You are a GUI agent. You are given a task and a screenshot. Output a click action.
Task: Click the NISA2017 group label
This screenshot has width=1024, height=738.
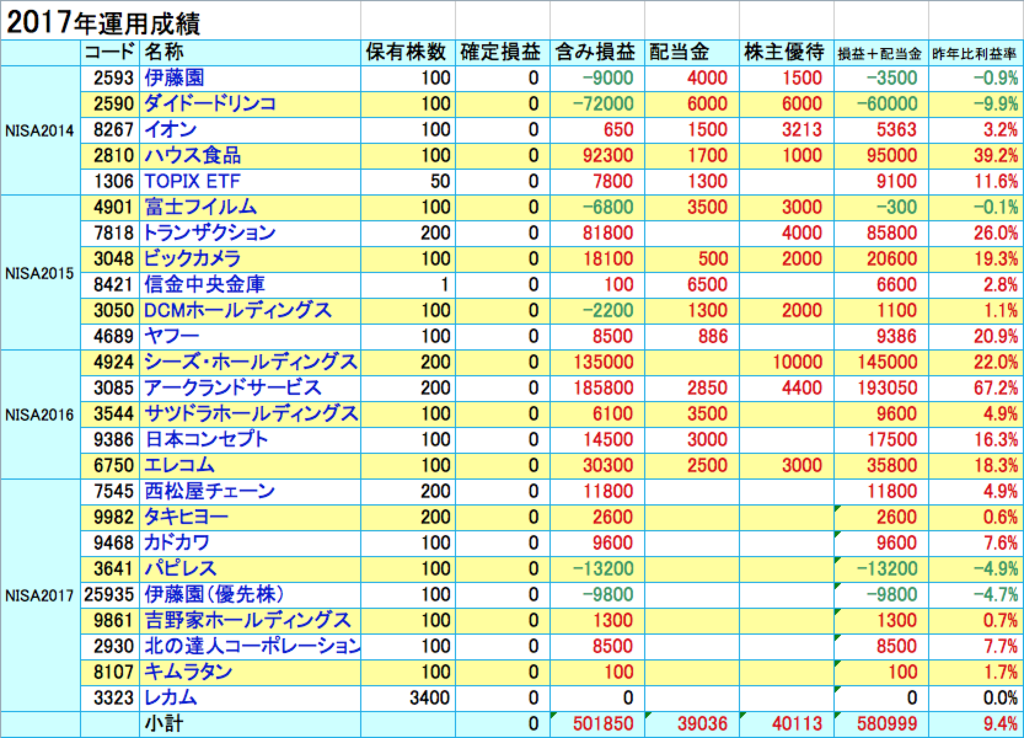coord(40,596)
